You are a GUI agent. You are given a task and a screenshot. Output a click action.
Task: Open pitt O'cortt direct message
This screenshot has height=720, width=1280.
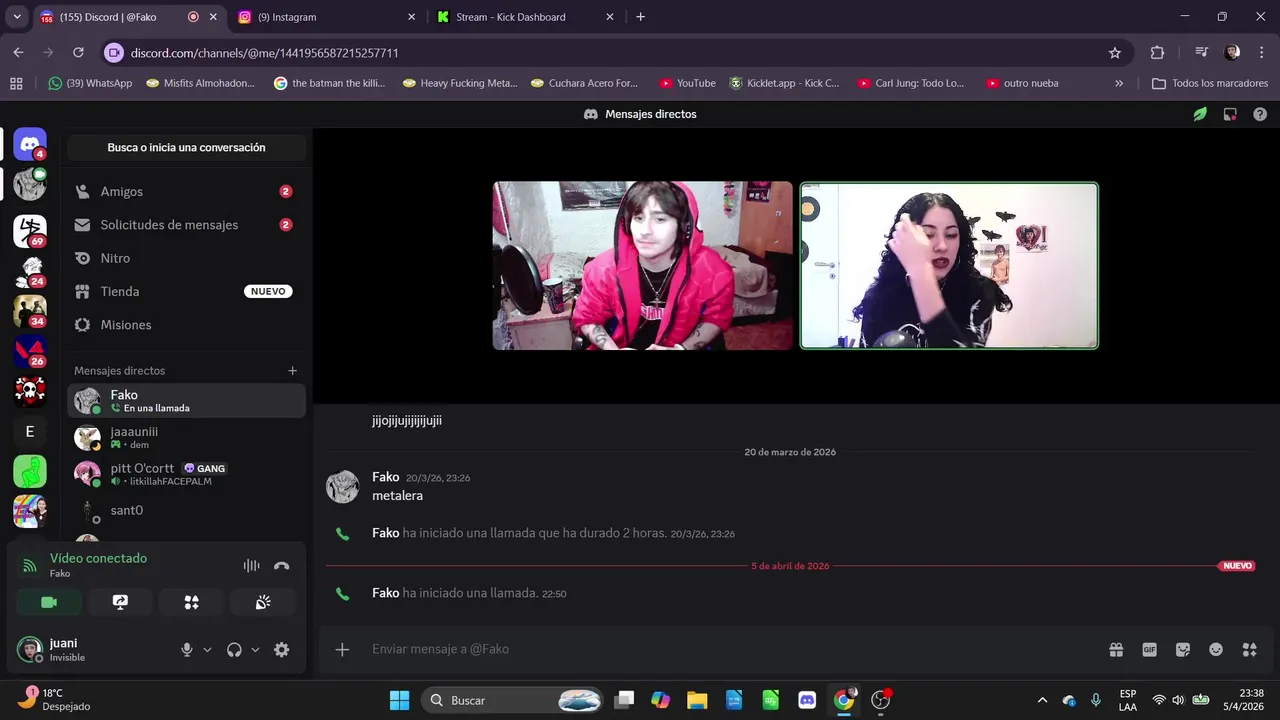(186, 474)
